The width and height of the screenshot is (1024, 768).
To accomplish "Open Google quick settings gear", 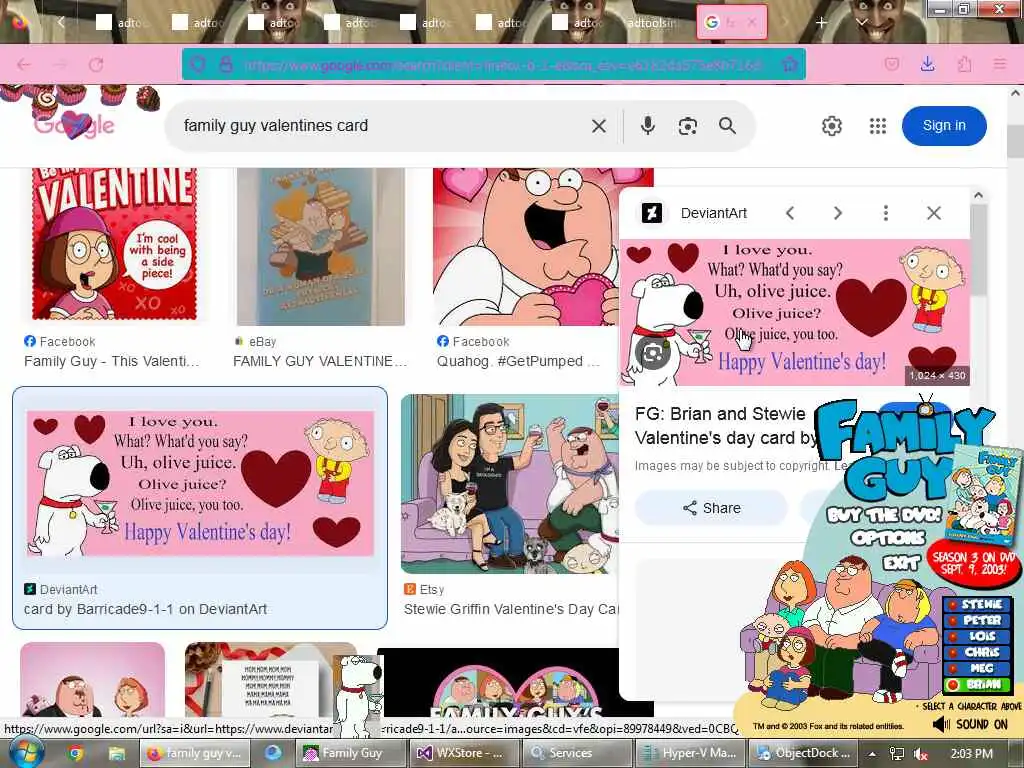I will coord(831,125).
